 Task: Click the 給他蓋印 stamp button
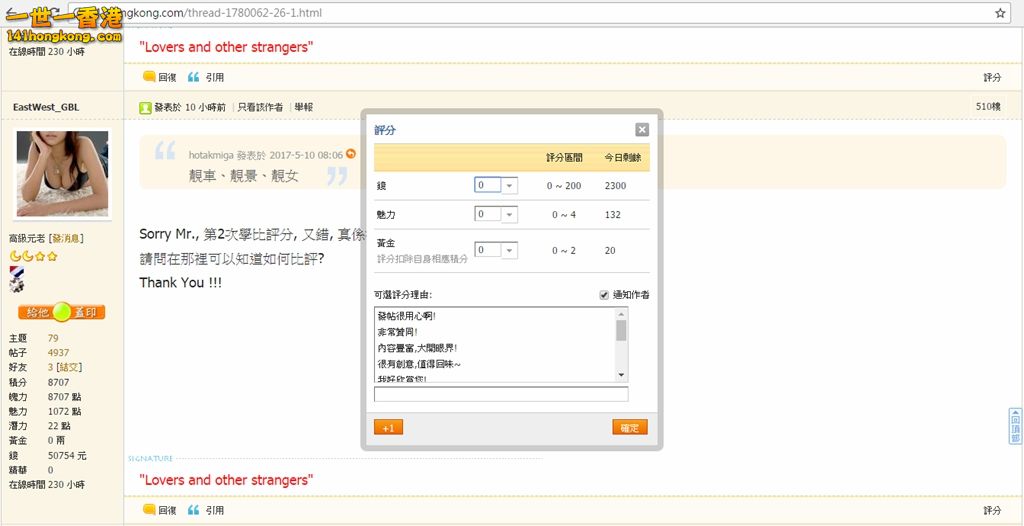tap(61, 312)
